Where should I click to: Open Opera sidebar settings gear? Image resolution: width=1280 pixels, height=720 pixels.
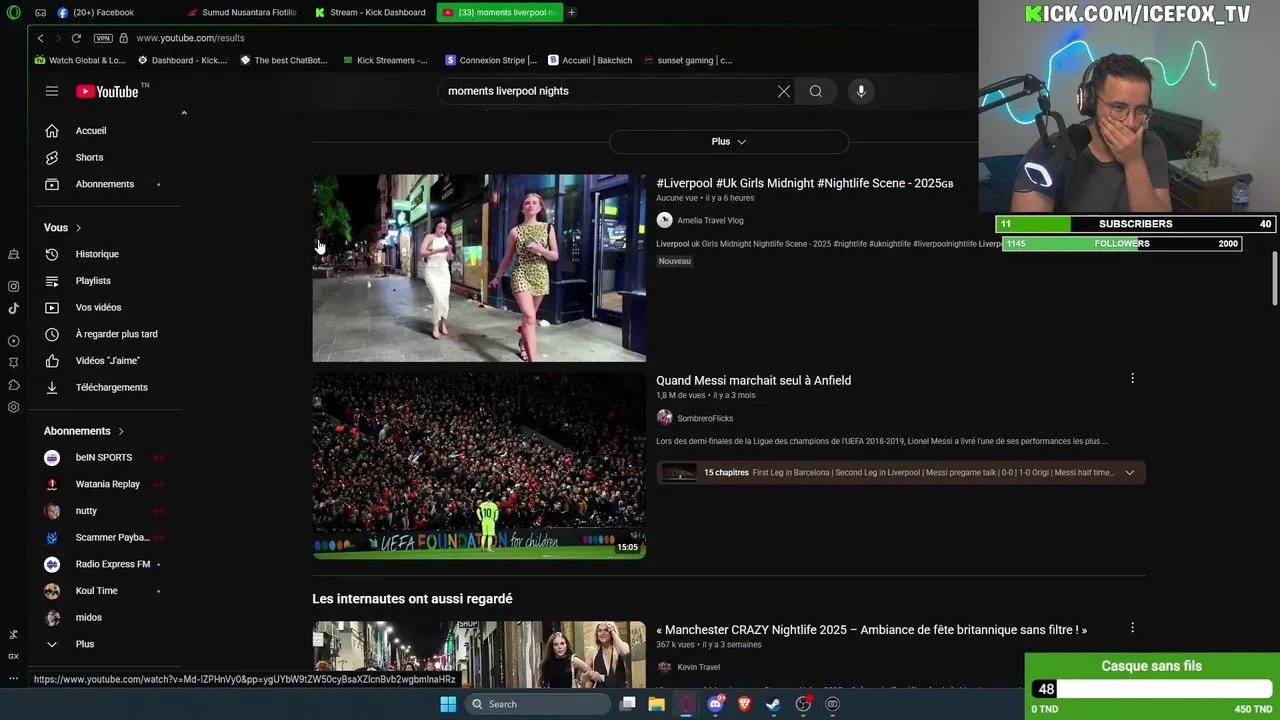(x=13, y=407)
